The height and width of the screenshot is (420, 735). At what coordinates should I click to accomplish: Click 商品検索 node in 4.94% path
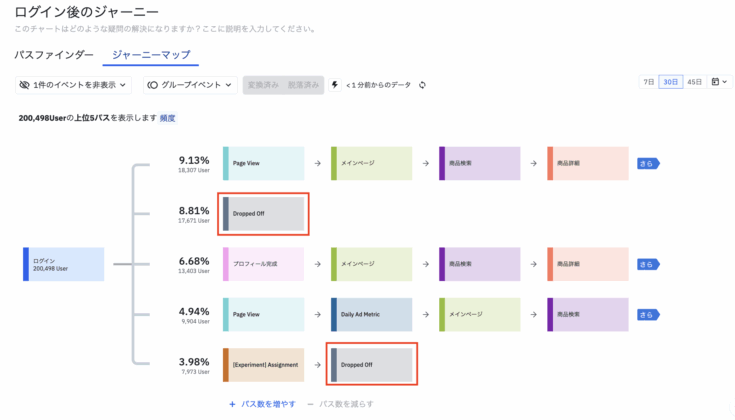588,315
